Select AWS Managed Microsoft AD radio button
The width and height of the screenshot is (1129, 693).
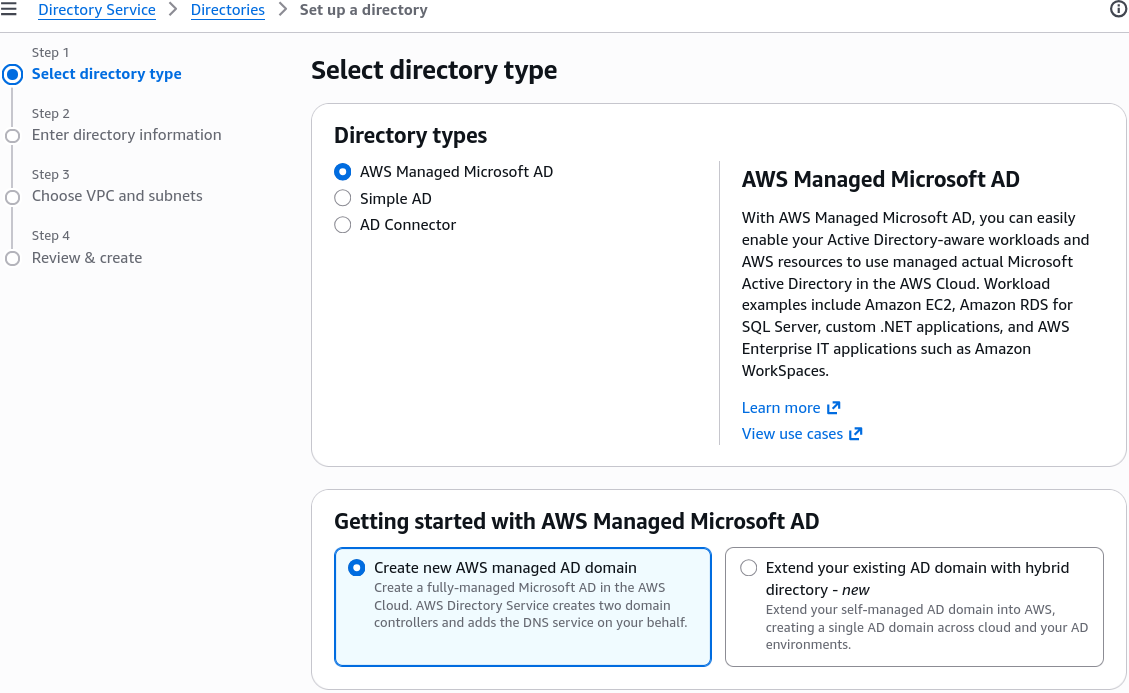pos(343,171)
